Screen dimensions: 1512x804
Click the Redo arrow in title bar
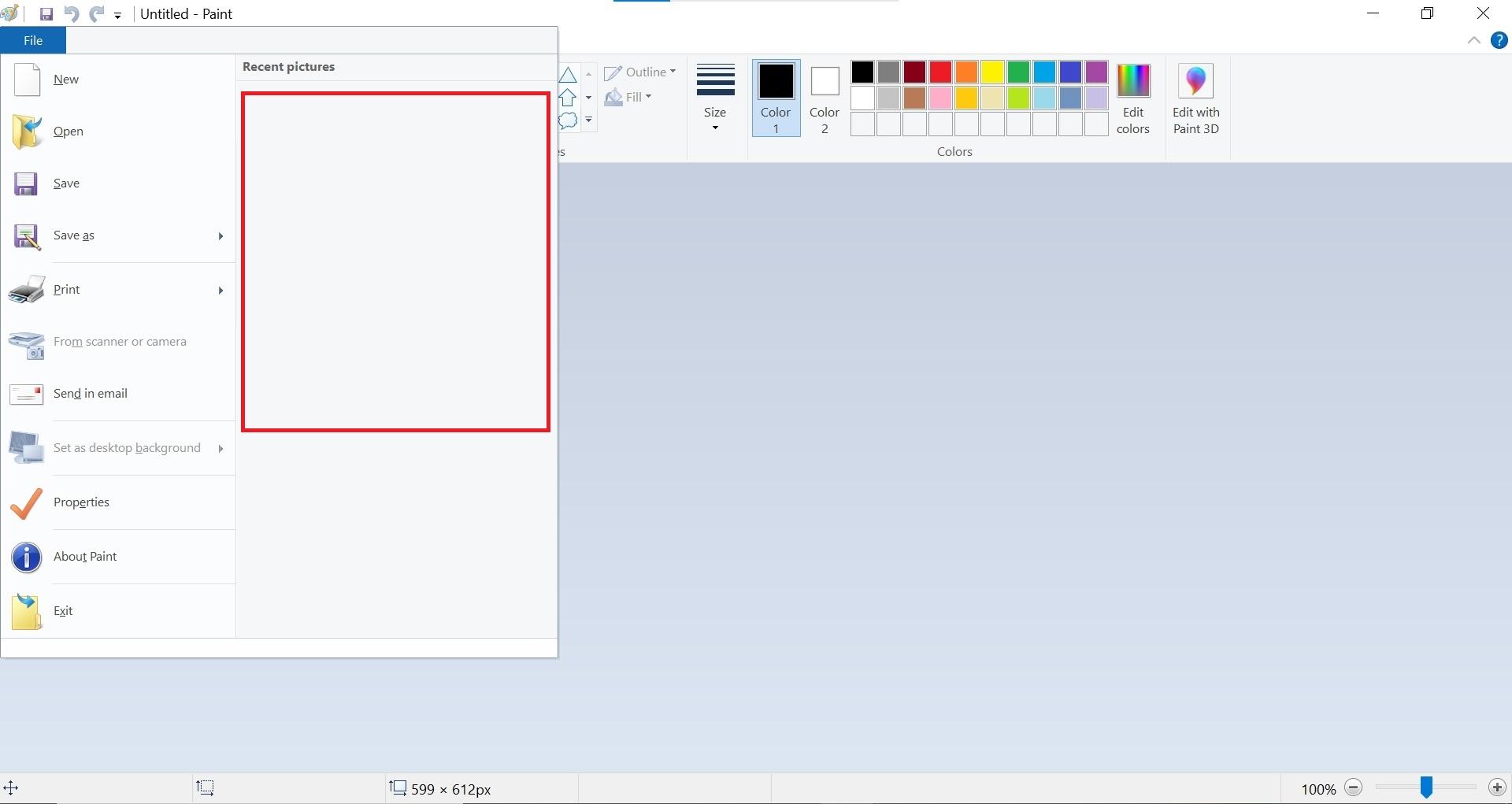[x=97, y=14]
